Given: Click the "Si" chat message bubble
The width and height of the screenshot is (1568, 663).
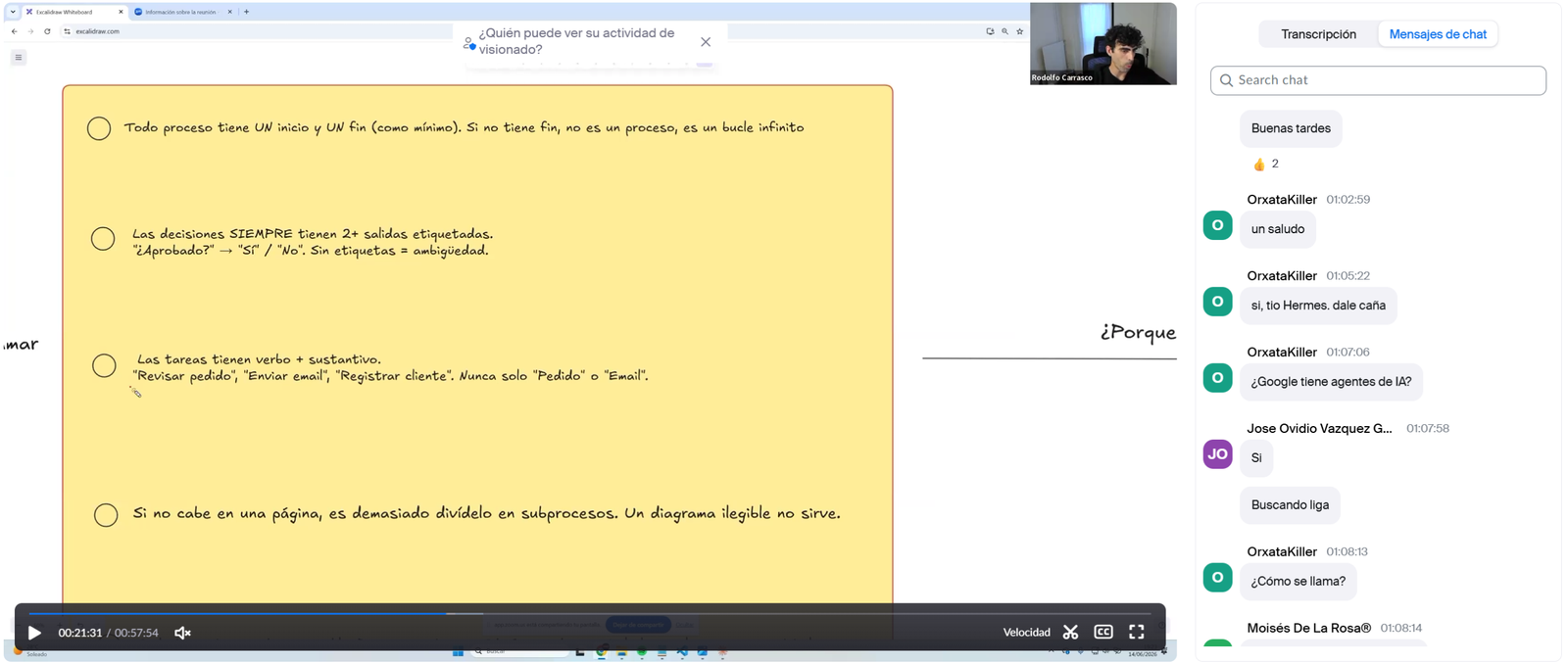Looking at the screenshot, I should 1256,457.
